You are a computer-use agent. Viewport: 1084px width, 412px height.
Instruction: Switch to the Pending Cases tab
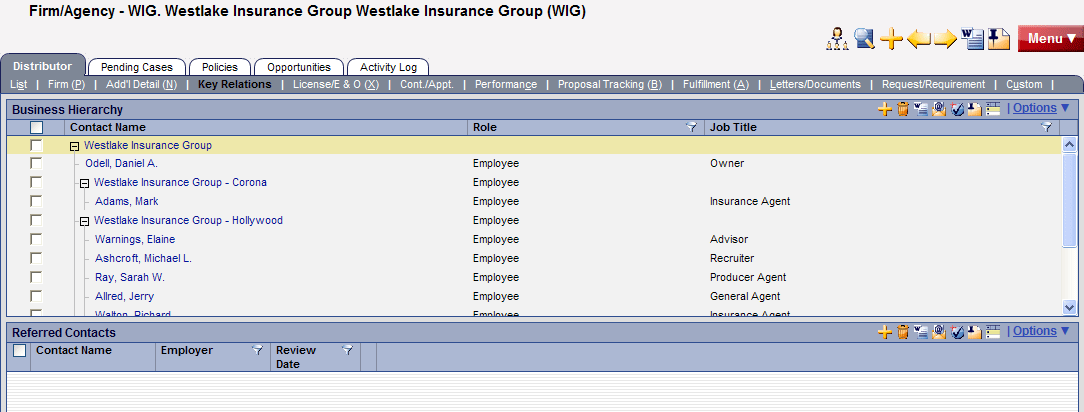click(x=137, y=67)
